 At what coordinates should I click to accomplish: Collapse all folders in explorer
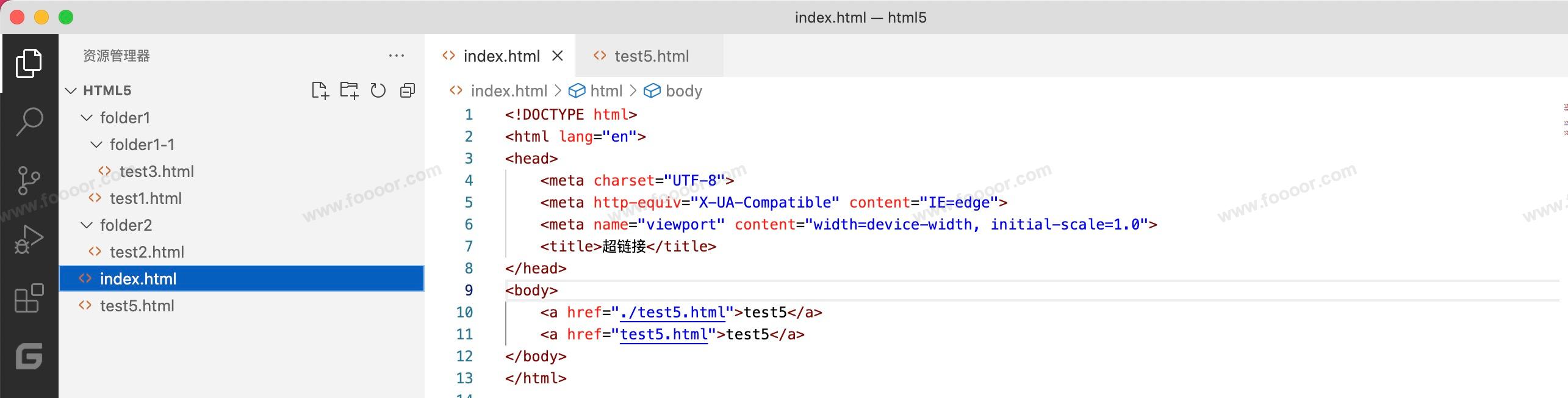pyautogui.click(x=408, y=91)
